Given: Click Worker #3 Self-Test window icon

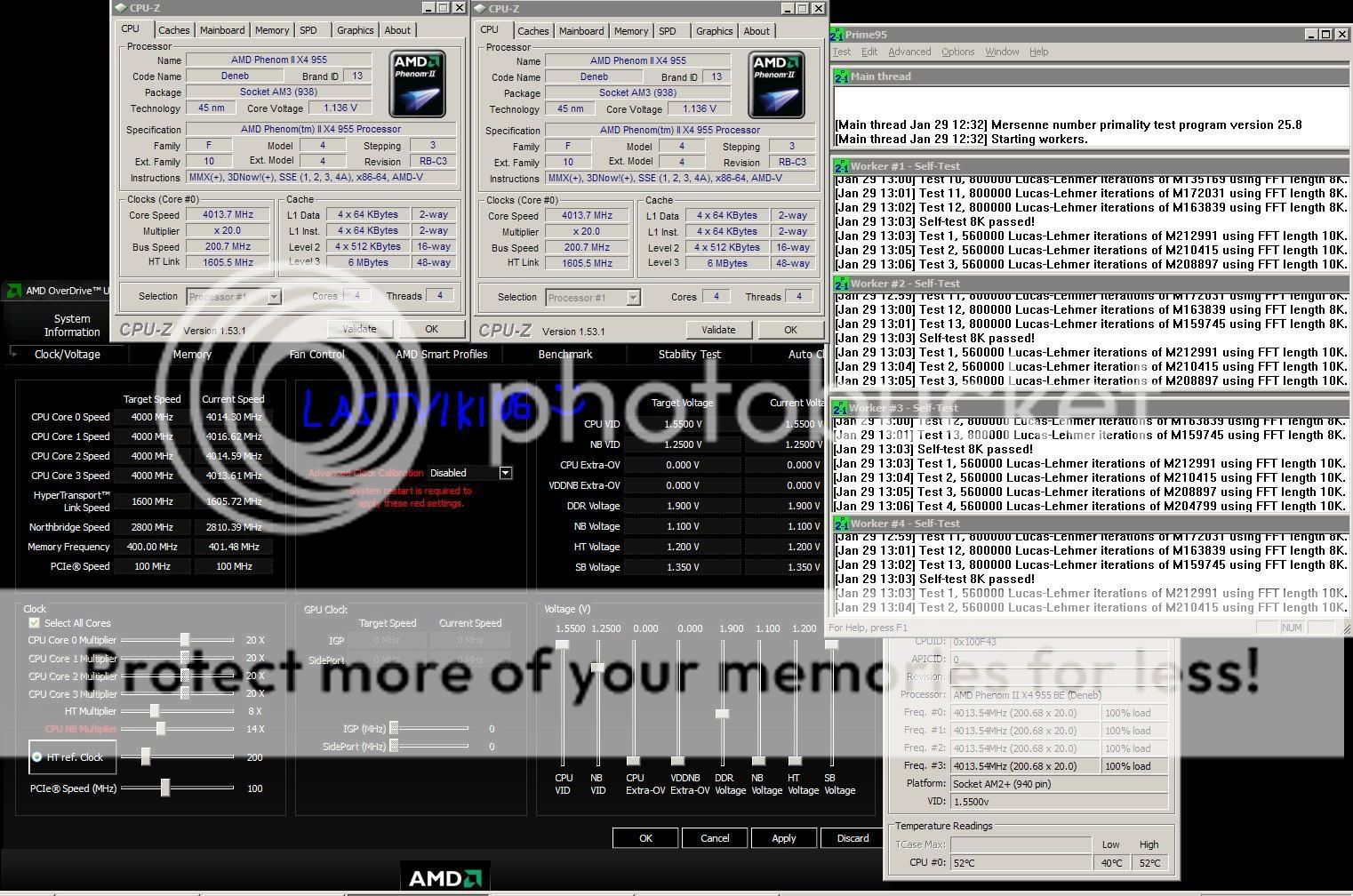Looking at the screenshot, I should pyautogui.click(x=840, y=408).
